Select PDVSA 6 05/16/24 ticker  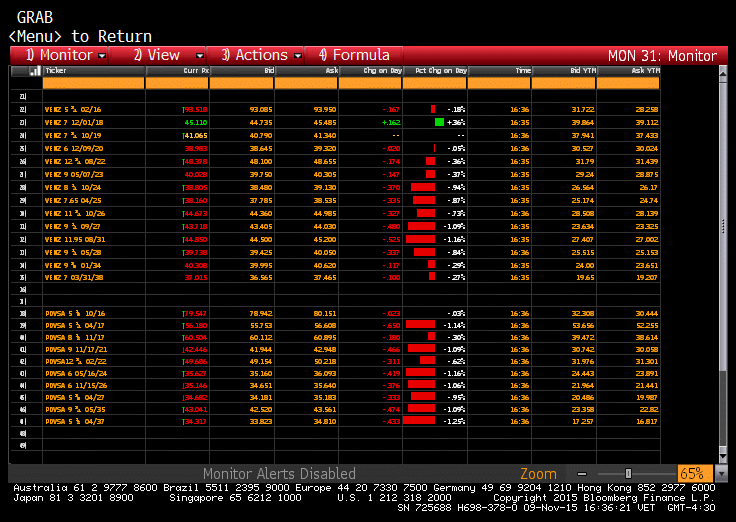(x=76, y=374)
